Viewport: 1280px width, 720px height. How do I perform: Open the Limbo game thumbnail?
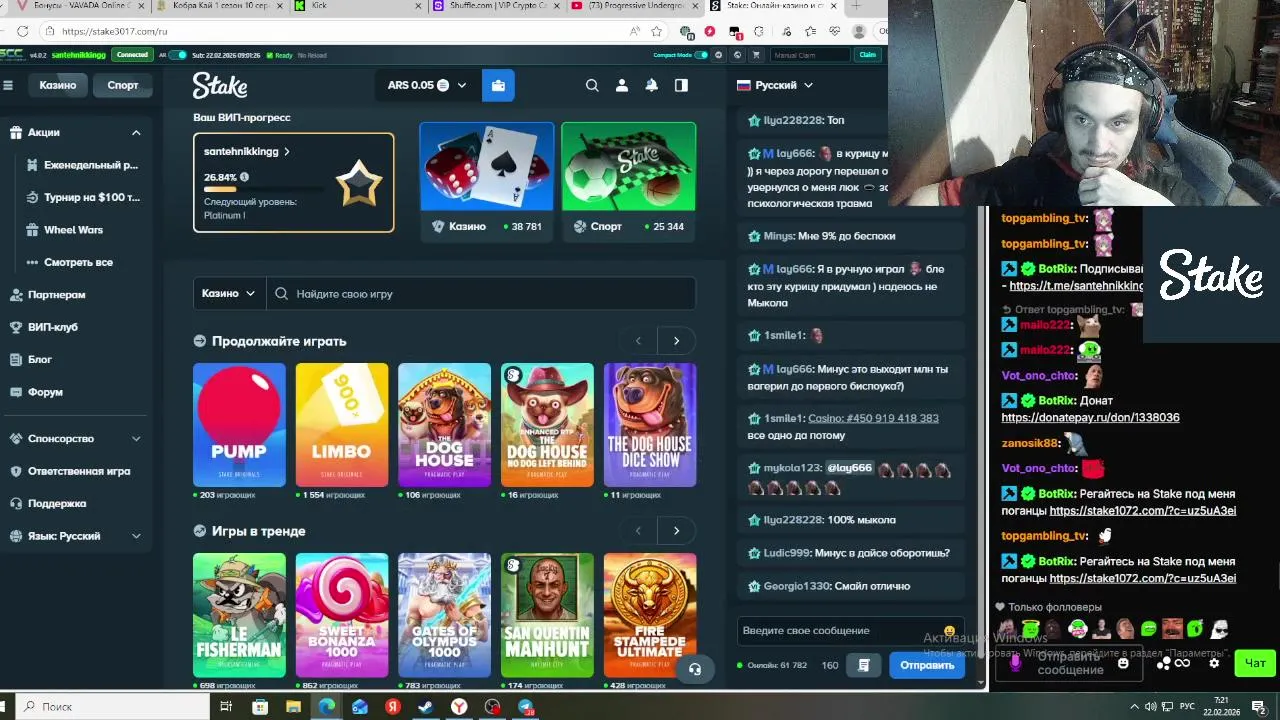click(x=342, y=425)
